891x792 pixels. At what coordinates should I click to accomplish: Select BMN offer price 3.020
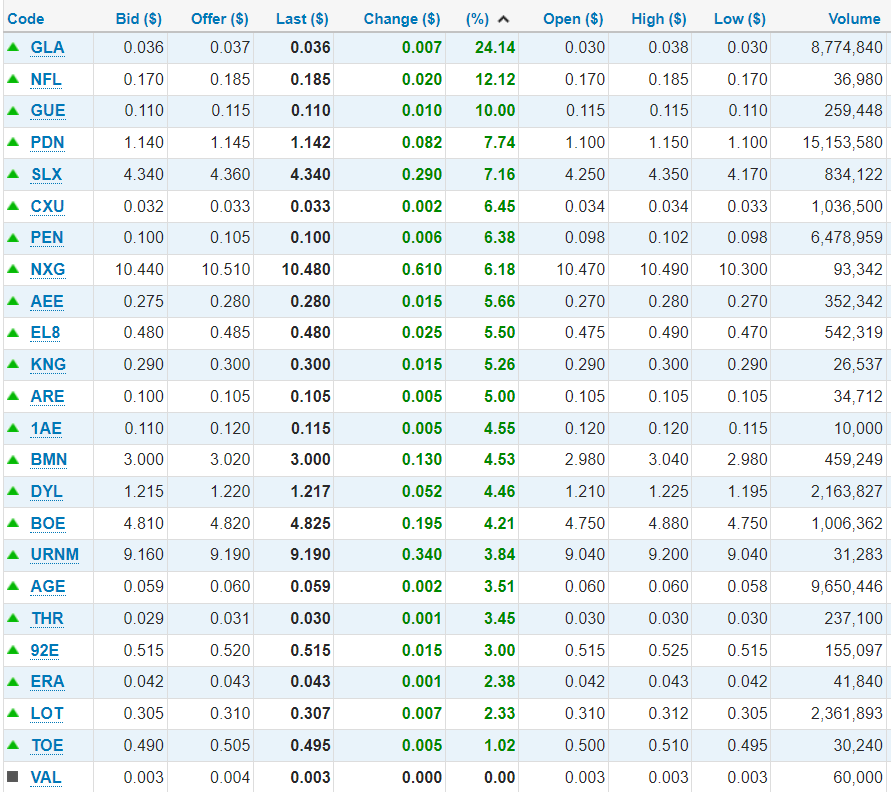(x=230, y=460)
